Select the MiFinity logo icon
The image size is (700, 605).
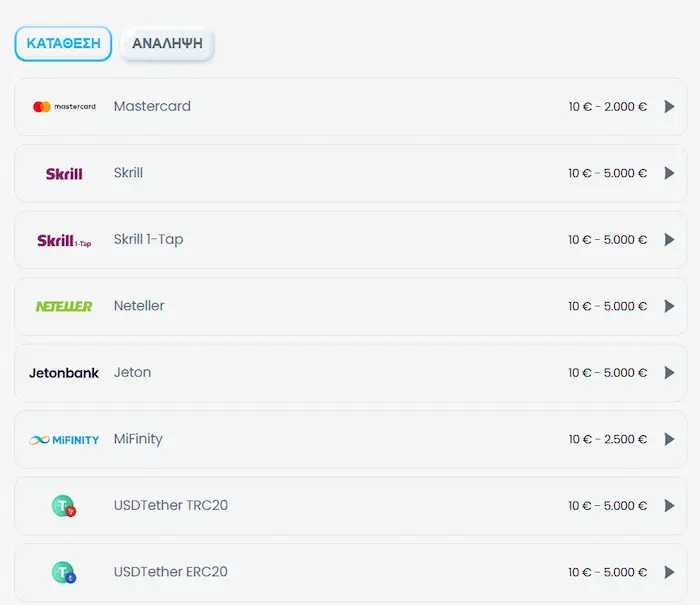click(x=64, y=439)
